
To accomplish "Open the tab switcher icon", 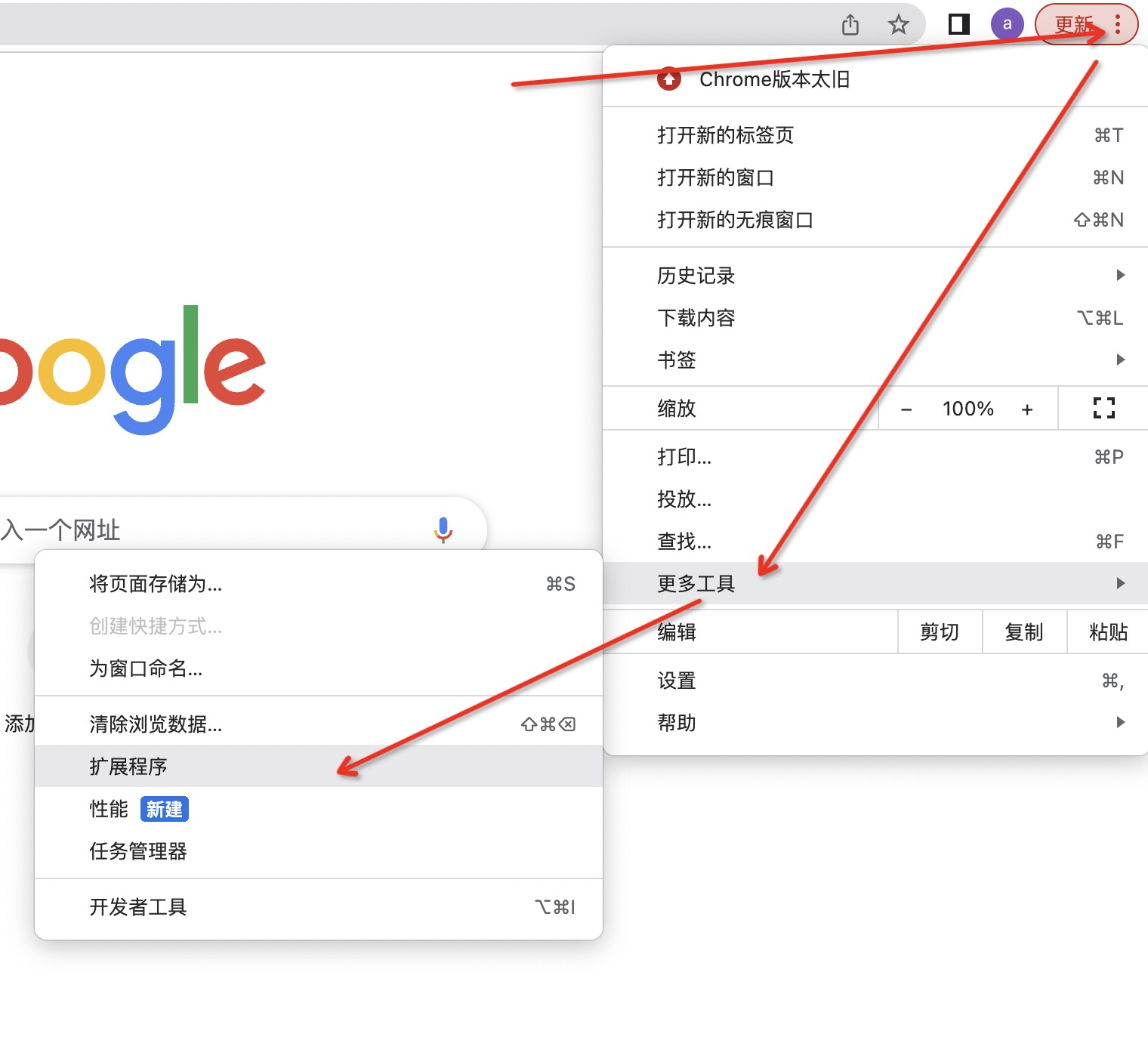I will click(957, 23).
